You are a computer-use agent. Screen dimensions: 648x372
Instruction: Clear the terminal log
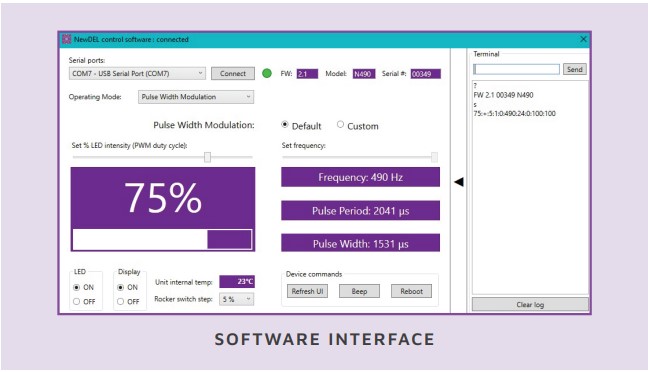[530, 305]
